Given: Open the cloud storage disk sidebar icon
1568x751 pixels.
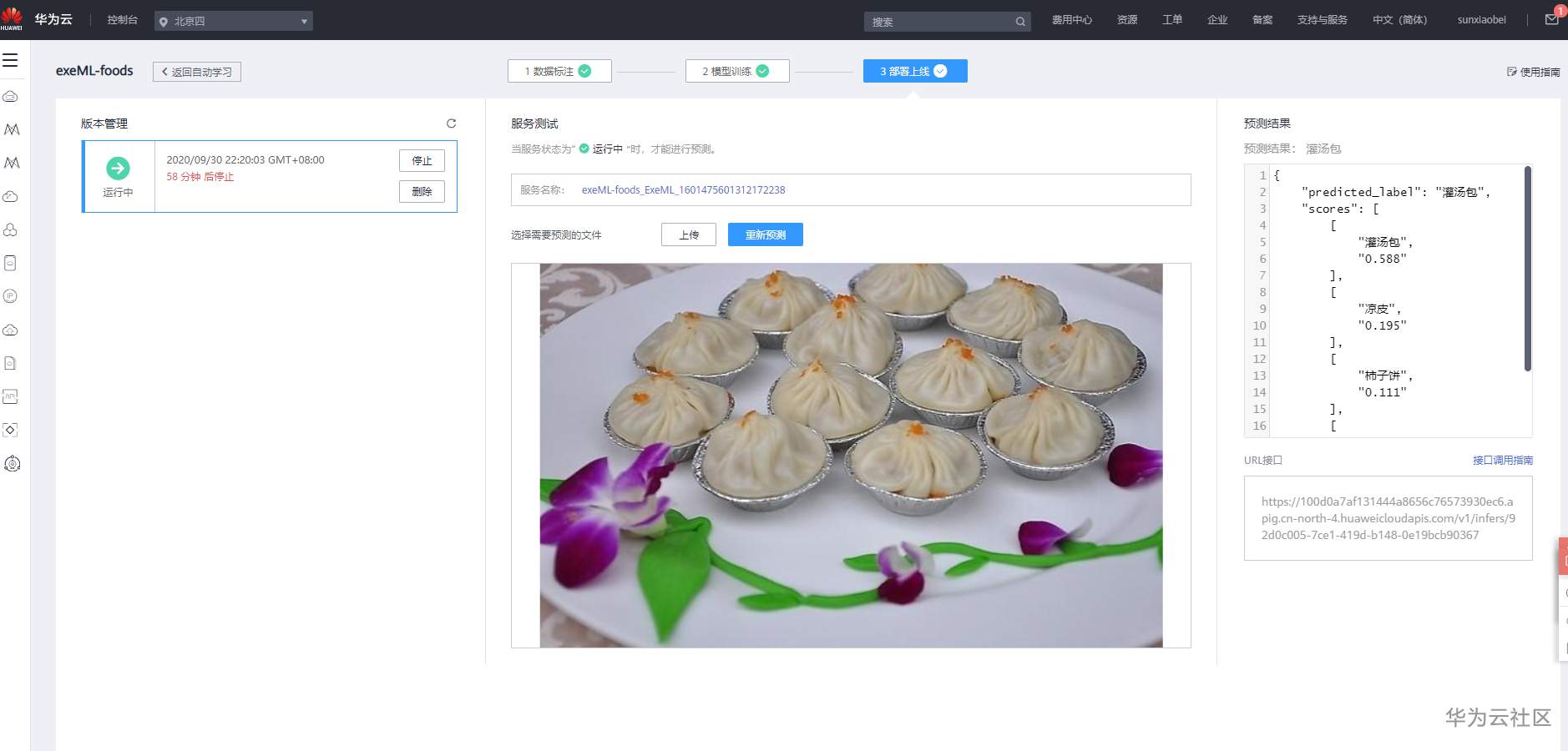Looking at the screenshot, I should pos(11,263).
